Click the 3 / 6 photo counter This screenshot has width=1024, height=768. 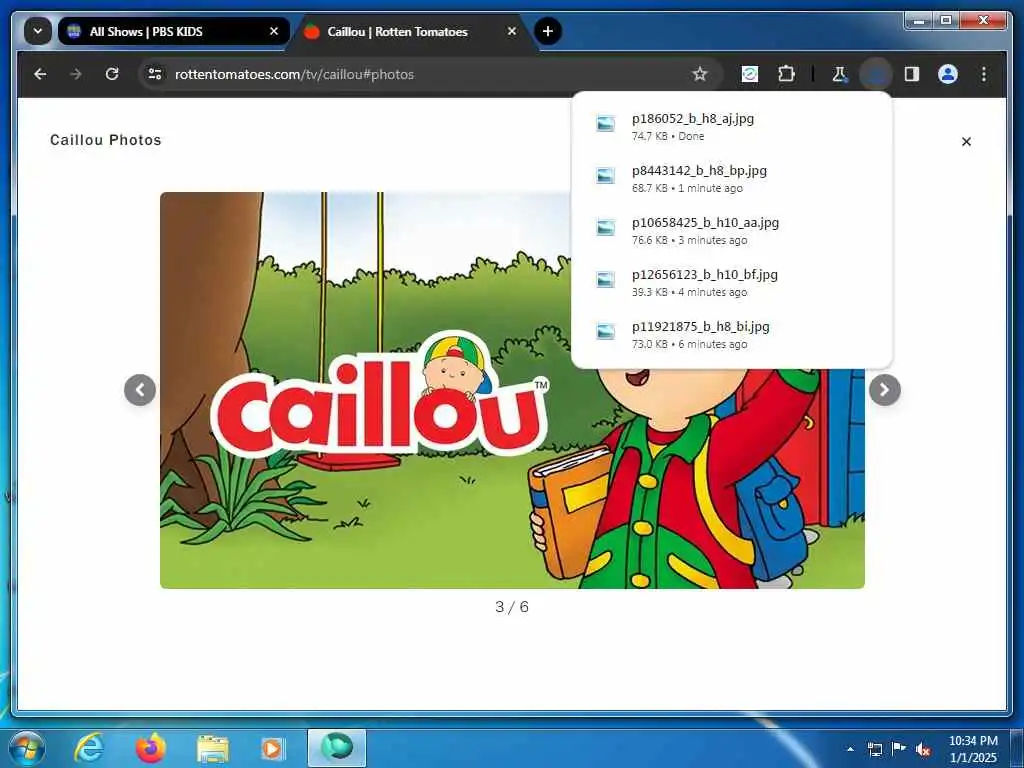point(512,607)
